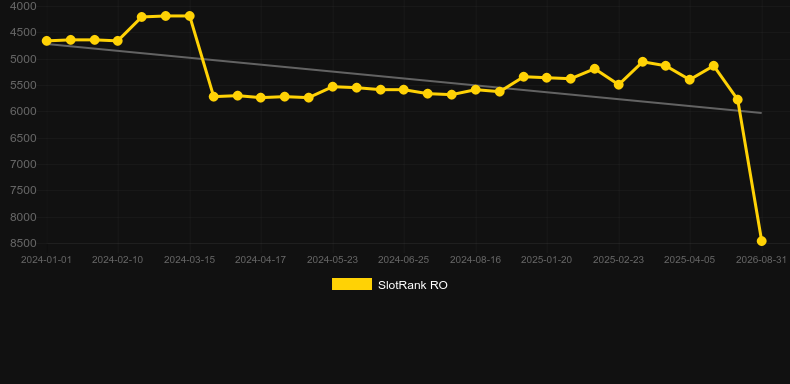This screenshot has height=384, width=790.
Task: Select the data point above 2025-04-05
Action: click(x=690, y=80)
